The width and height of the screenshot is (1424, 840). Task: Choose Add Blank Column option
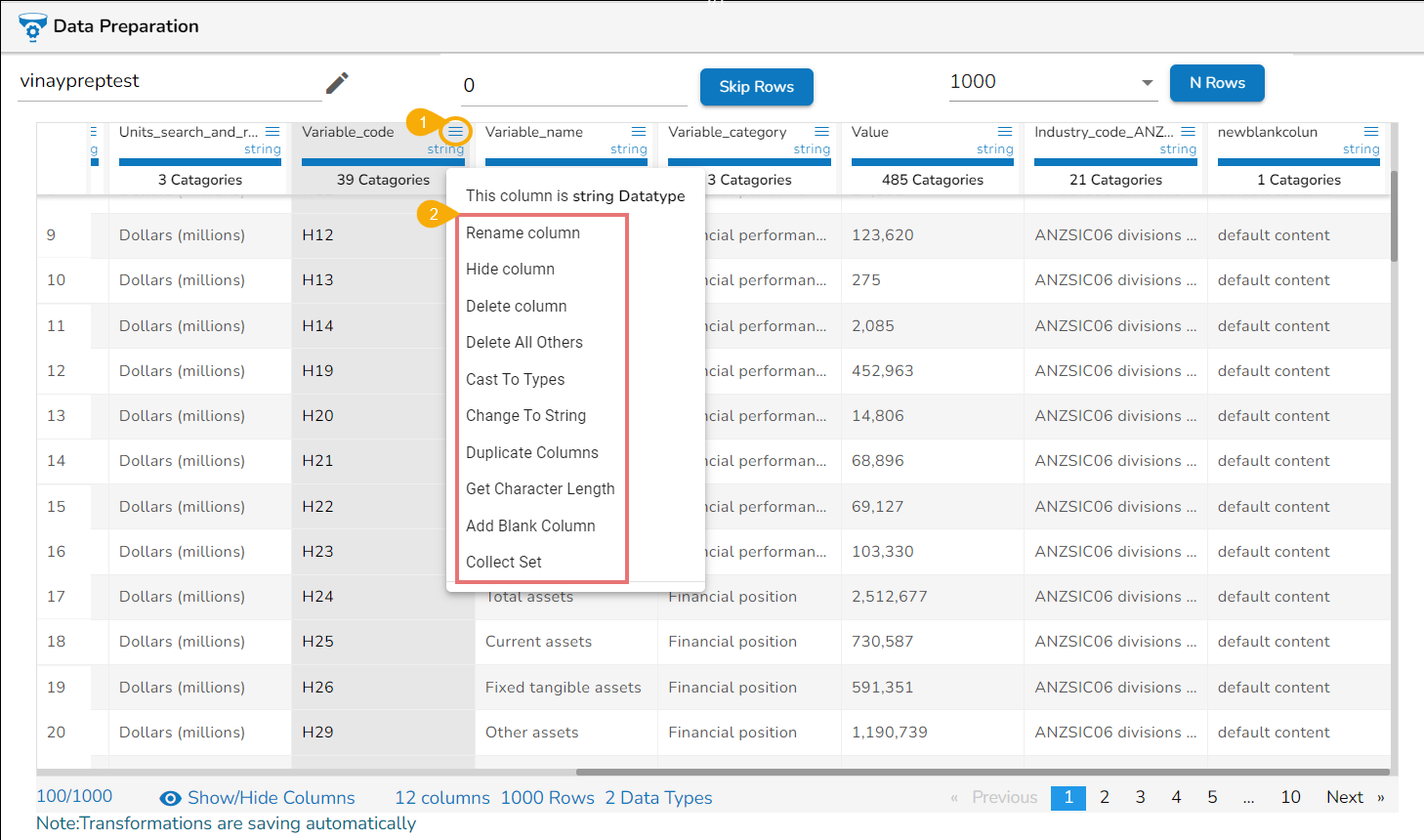tap(530, 525)
